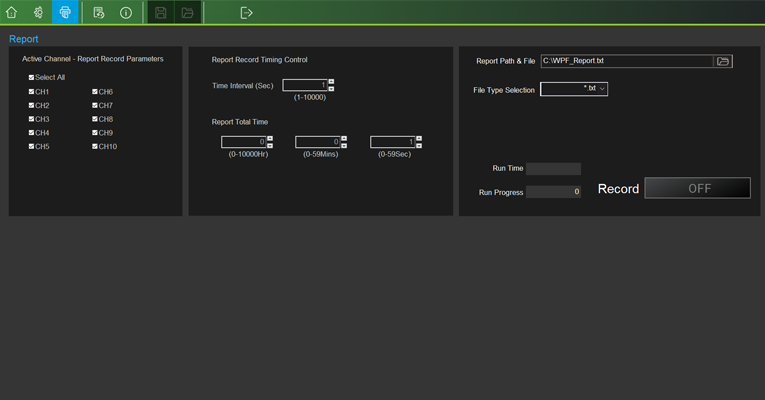
Task: Go to the Home screen icon
Action: 12,12
